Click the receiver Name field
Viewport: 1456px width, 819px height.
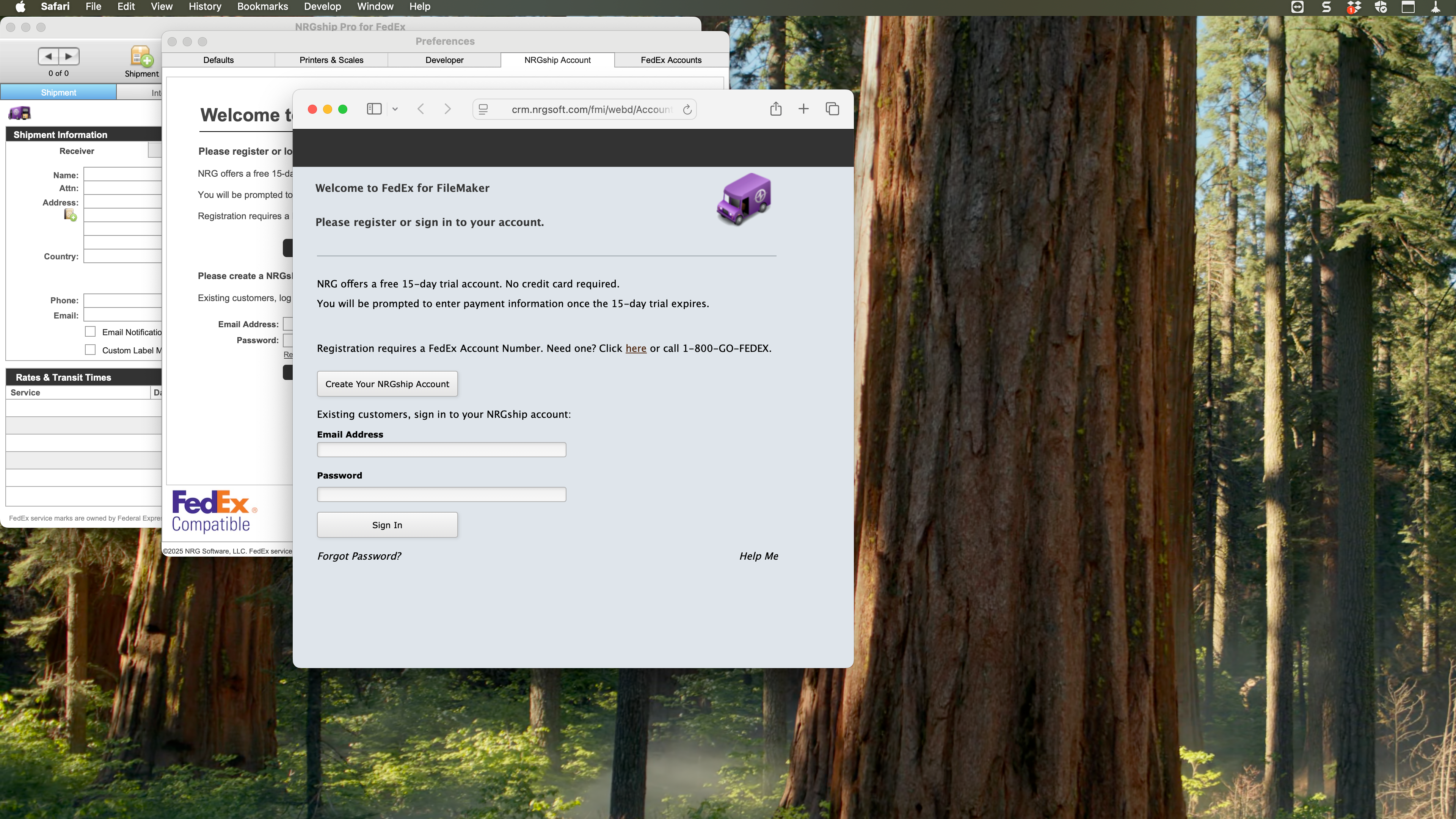pyautogui.click(x=122, y=174)
